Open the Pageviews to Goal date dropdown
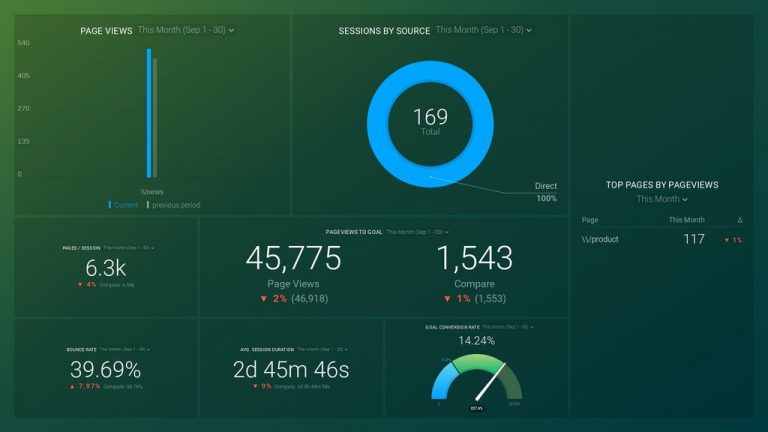768x432 pixels. 417,232
